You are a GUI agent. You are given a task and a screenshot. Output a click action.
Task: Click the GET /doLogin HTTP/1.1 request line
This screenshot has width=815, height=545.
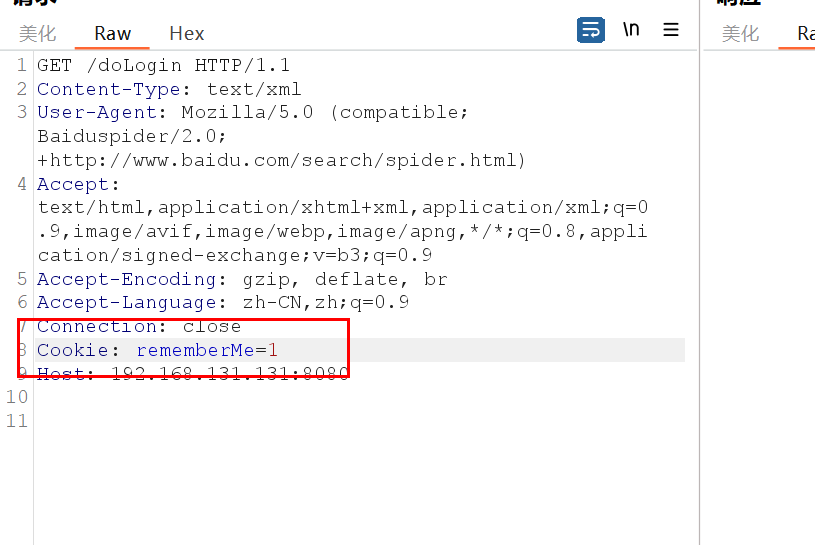tap(163, 65)
